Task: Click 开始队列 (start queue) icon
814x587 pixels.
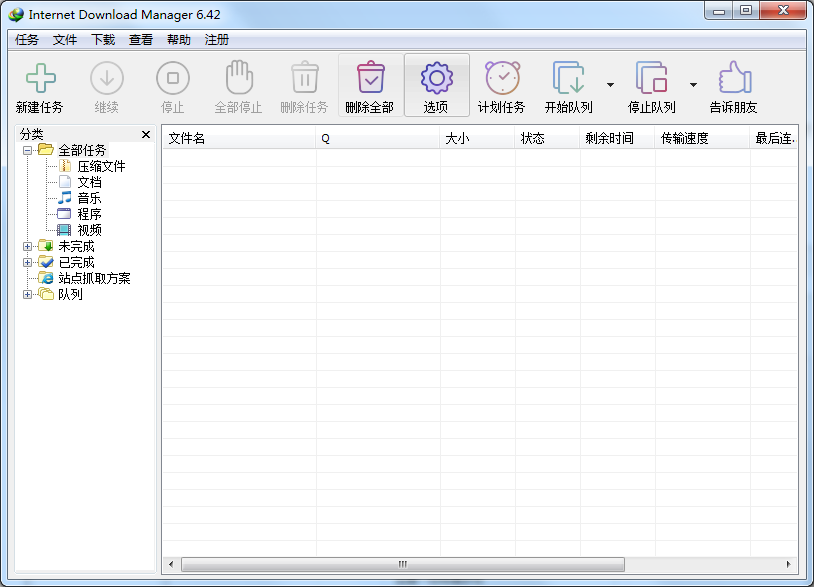Action: [x=568, y=78]
